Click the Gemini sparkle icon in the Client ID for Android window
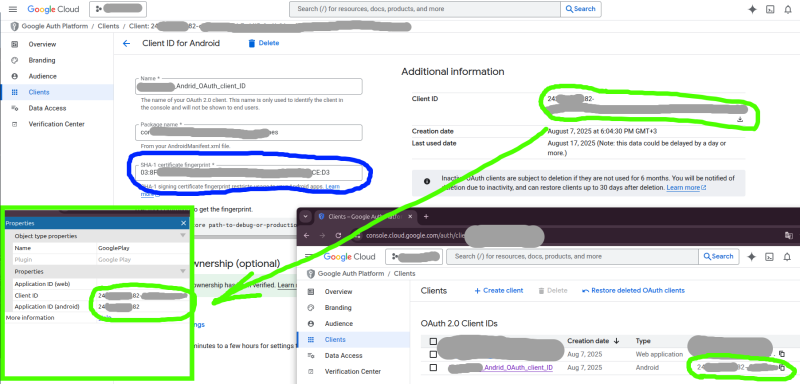Image resolution: width=800 pixels, height=384 pixels. click(752, 9)
